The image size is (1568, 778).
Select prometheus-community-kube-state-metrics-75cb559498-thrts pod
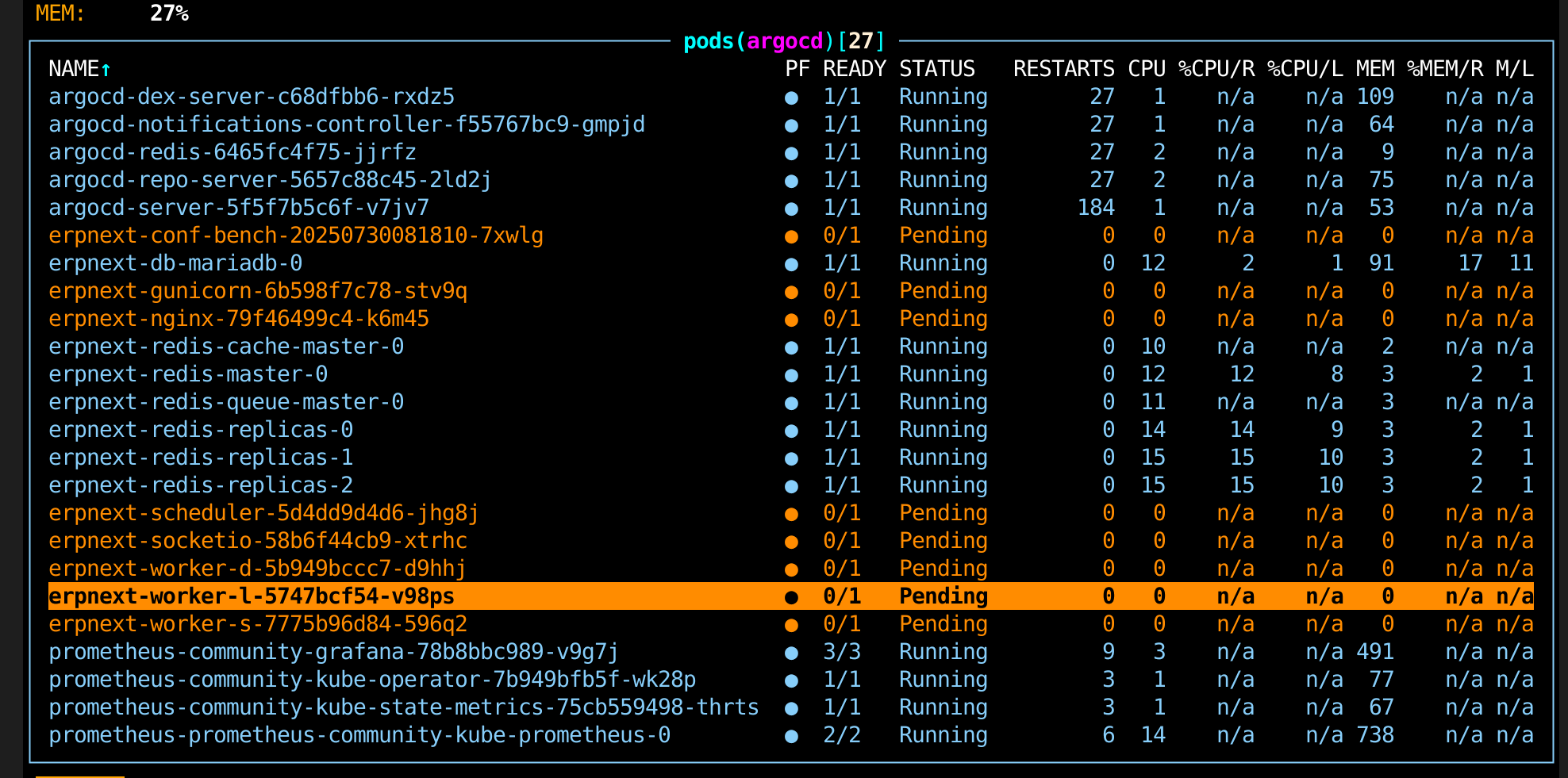click(x=791, y=707)
